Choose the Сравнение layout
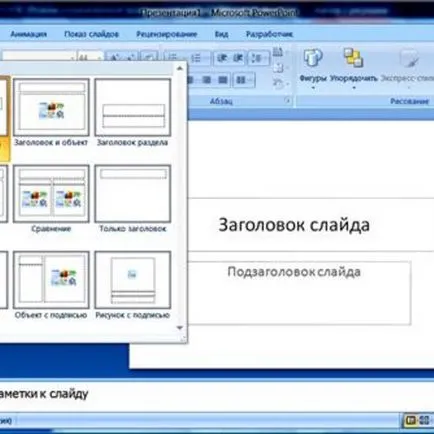This screenshot has width=434, height=434. click(51, 199)
